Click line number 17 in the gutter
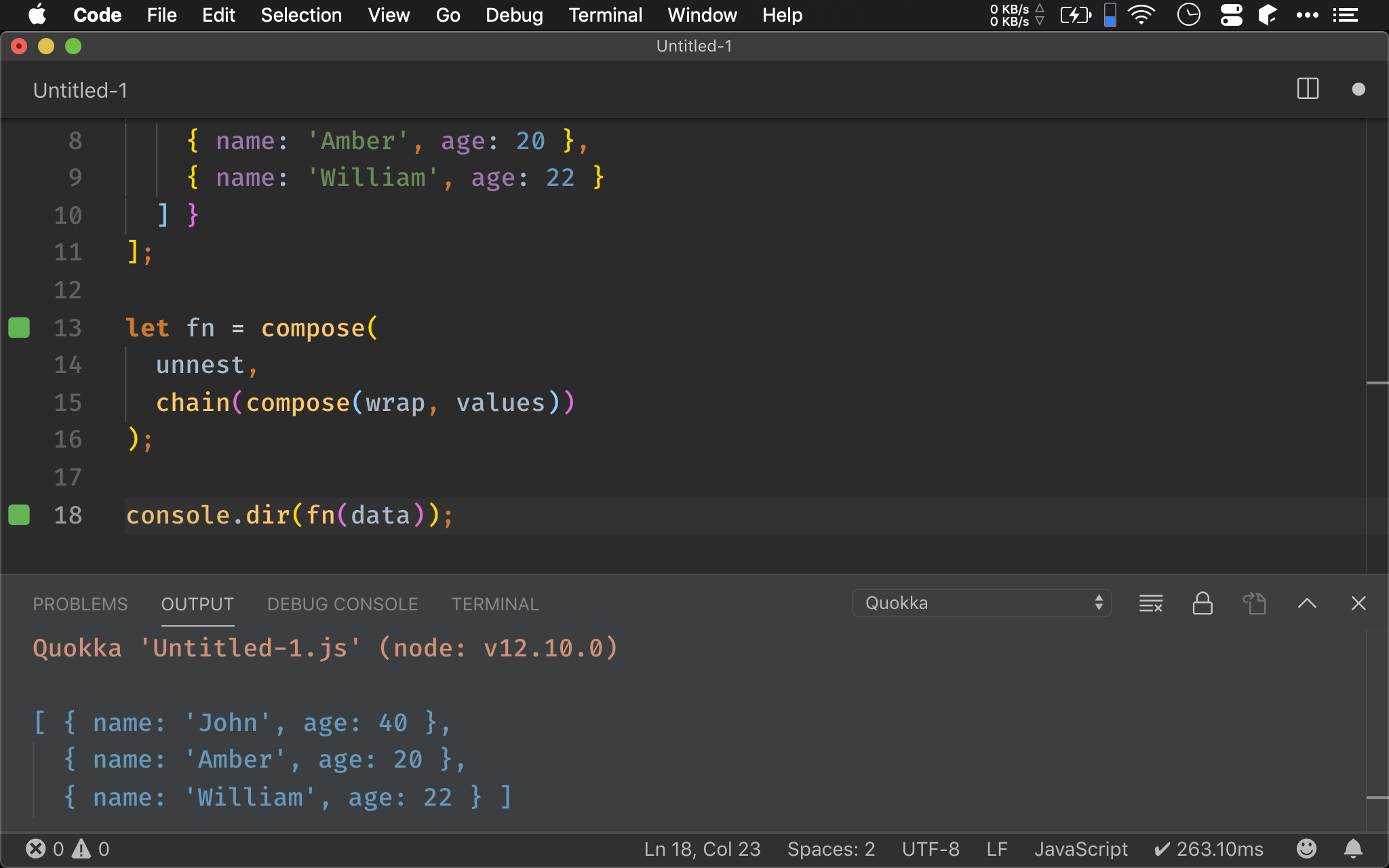This screenshot has width=1389, height=868. pos(68,477)
